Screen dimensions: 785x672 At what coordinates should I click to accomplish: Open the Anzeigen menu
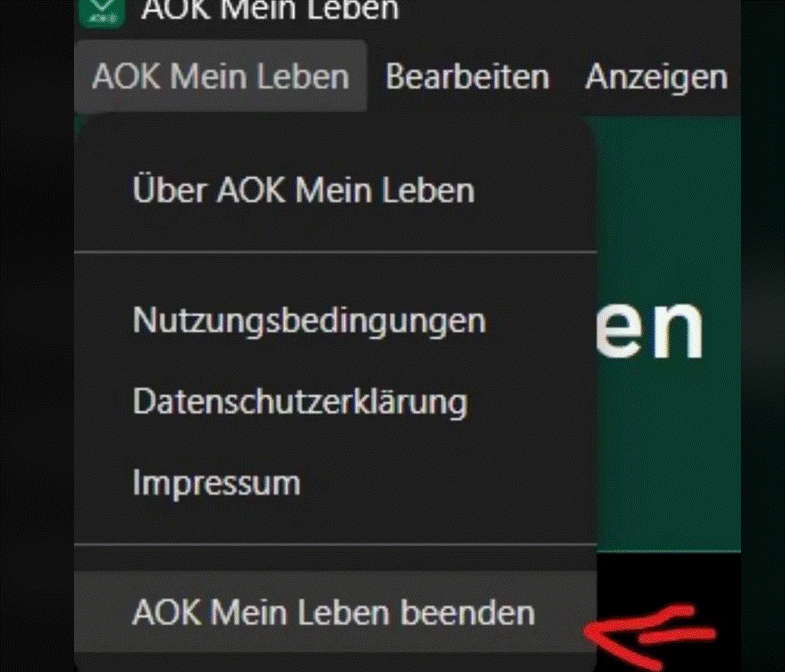(656, 78)
